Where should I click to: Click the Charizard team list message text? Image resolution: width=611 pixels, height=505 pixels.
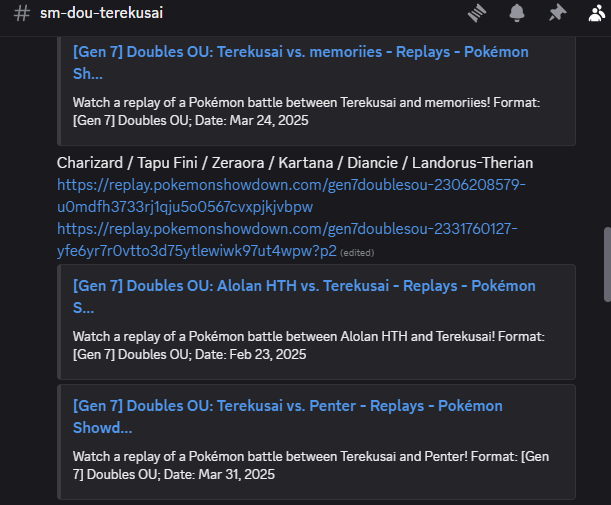295,163
